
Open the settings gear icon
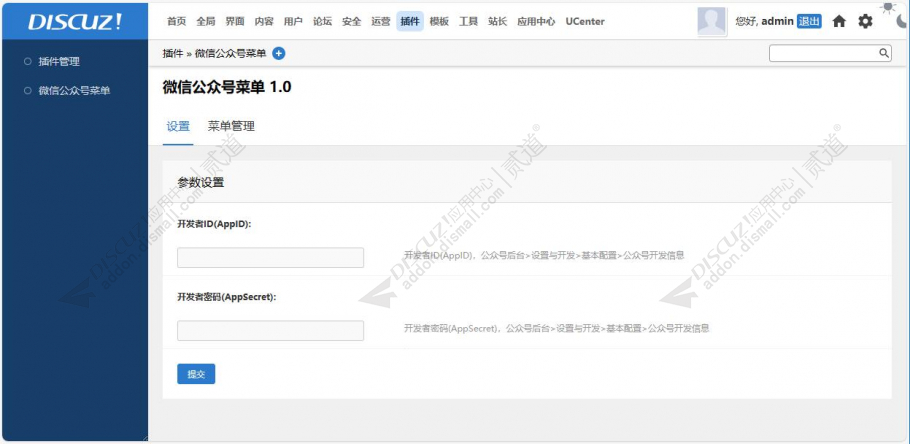(x=865, y=21)
